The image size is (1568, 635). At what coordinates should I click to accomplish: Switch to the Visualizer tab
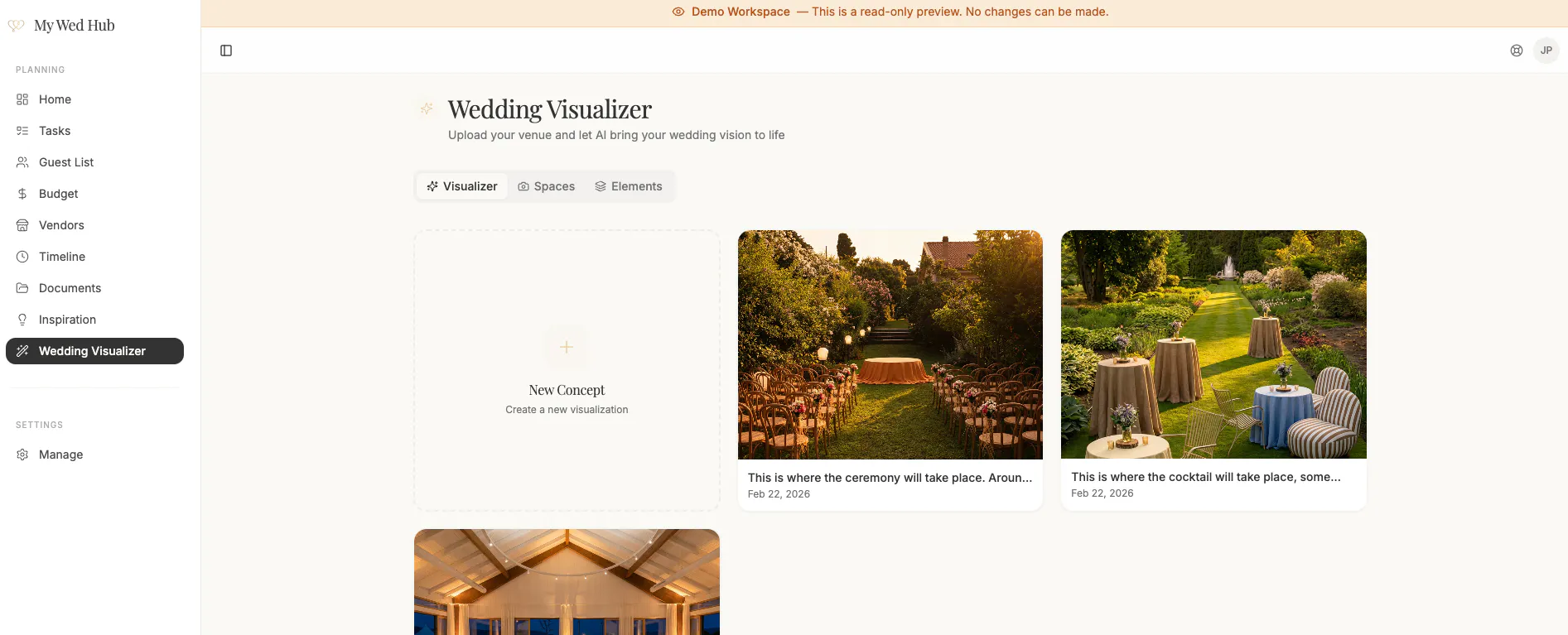462,186
